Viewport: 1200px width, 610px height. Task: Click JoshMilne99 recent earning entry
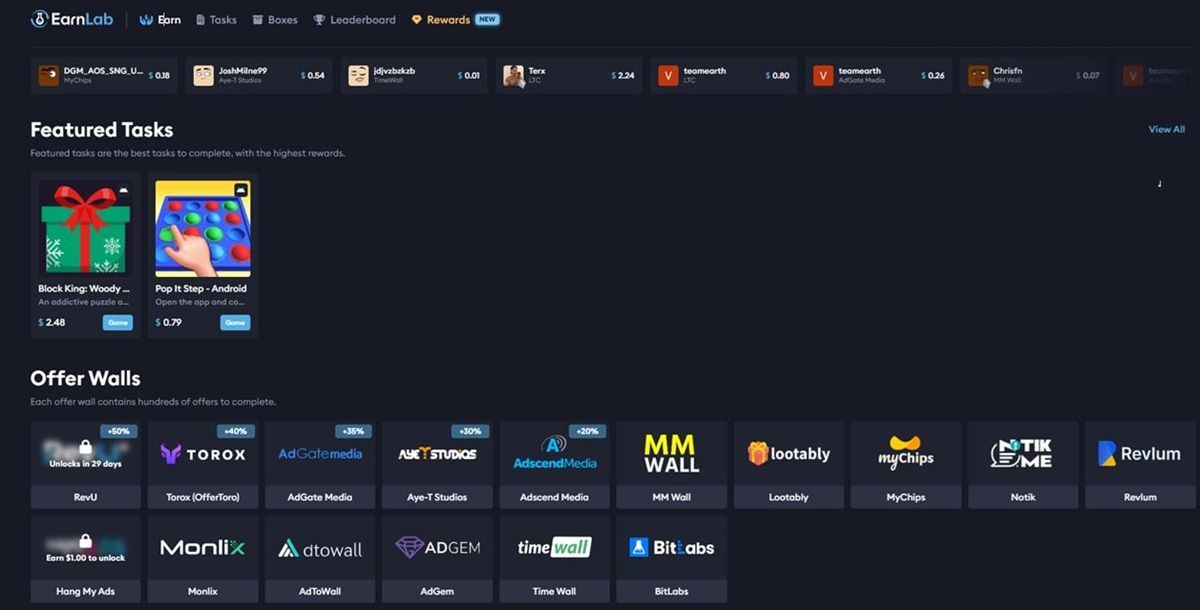(260, 75)
